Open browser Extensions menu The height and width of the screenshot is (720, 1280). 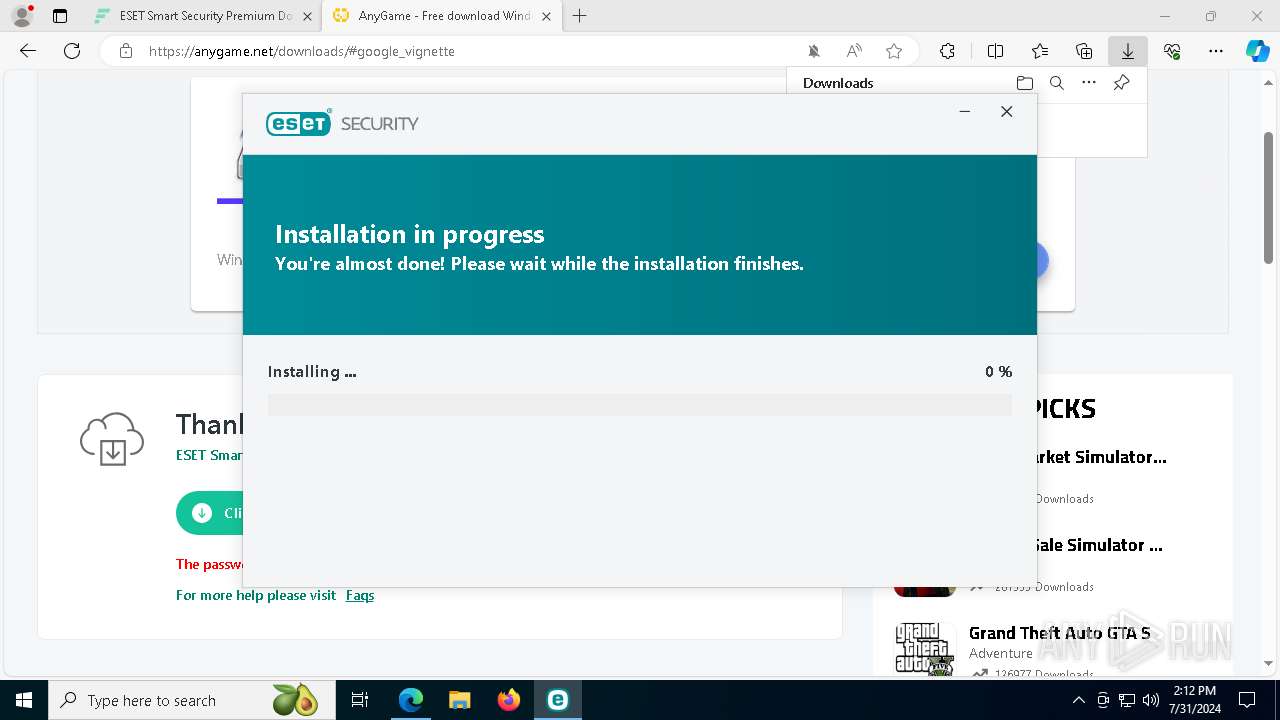[x=947, y=51]
